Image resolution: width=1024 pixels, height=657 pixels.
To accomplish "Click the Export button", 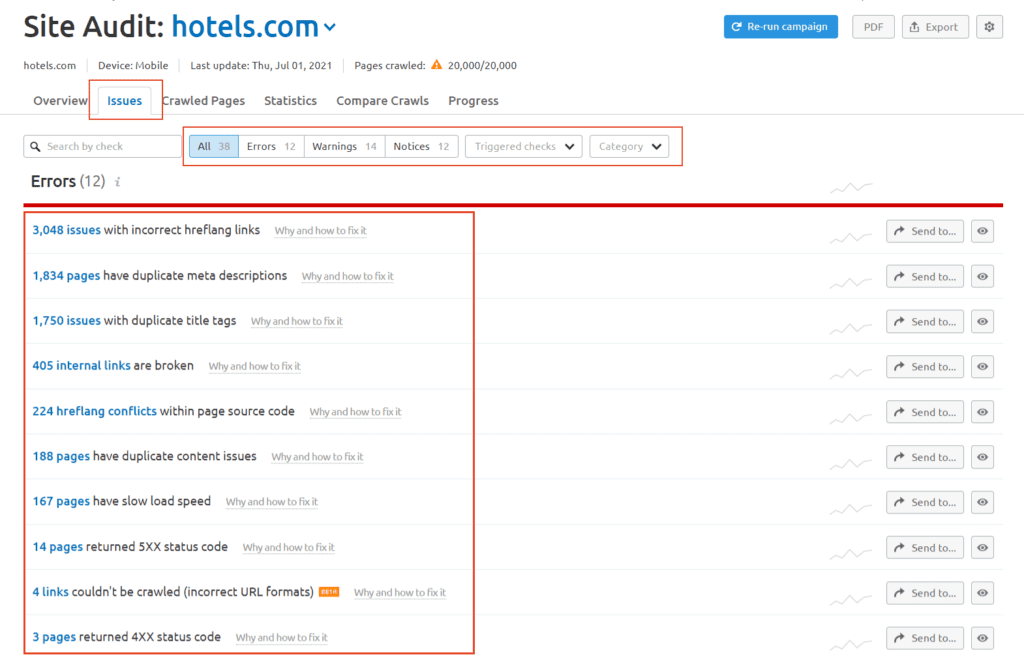I will pyautogui.click(x=935, y=27).
